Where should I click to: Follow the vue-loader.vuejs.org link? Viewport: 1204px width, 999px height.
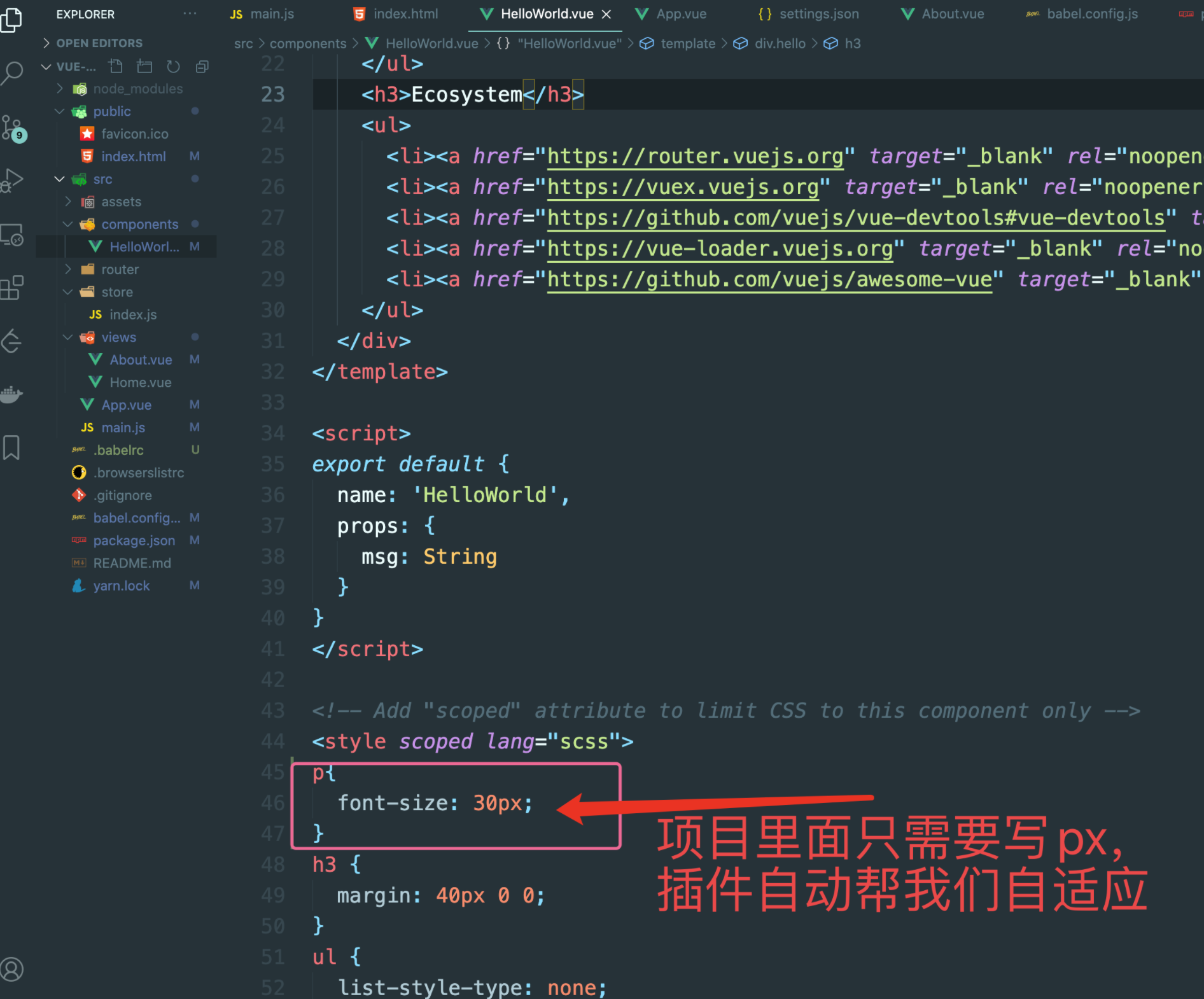(x=720, y=249)
